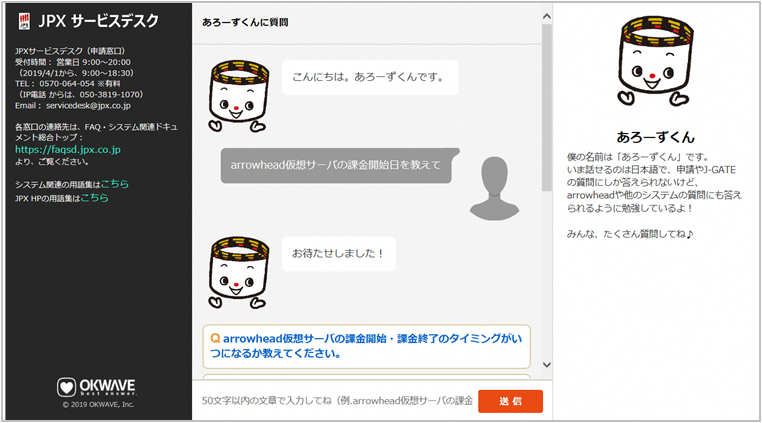762x423 pixels.
Task: Click Arrows-kun avatar beside greeting message
Action: (239, 96)
